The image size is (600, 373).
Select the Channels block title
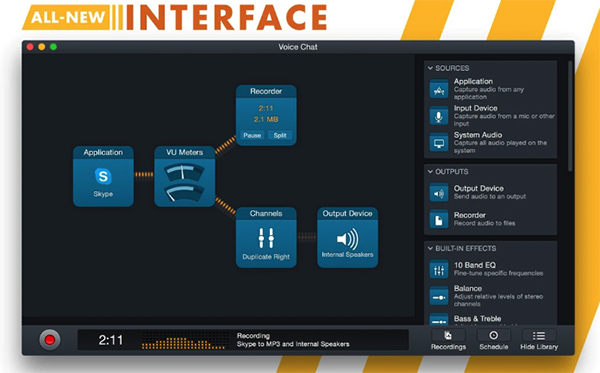[266, 213]
